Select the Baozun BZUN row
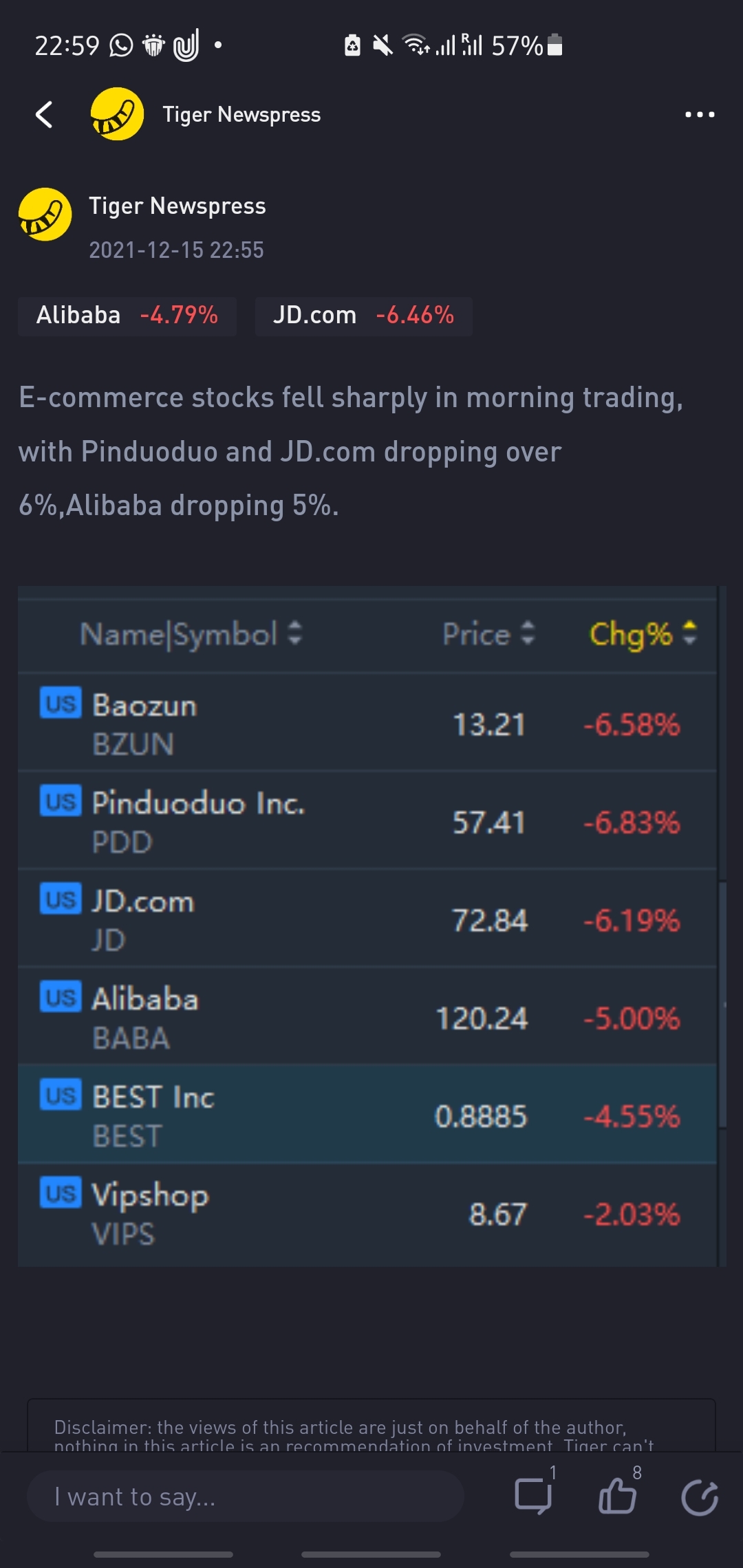The height and width of the screenshot is (1568, 743). [367, 723]
